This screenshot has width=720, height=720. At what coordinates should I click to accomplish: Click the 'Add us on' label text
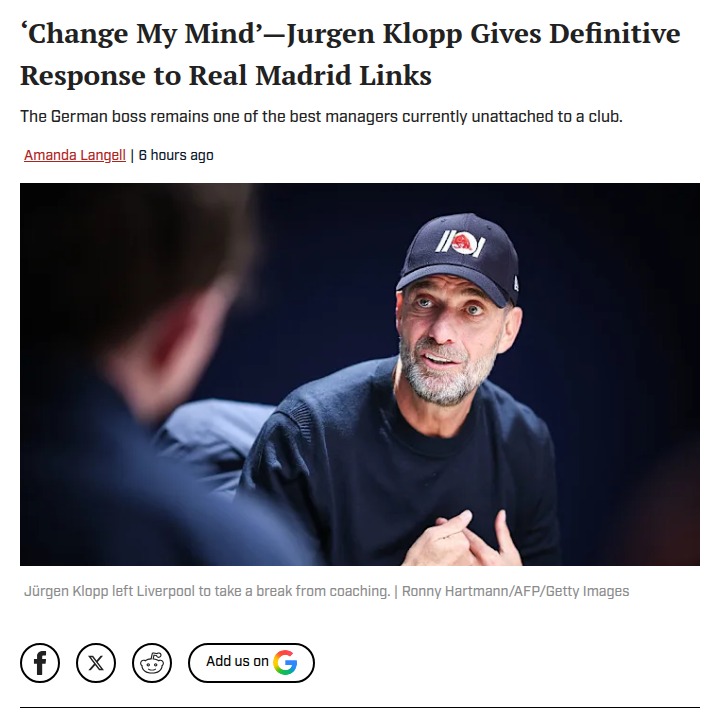point(237,661)
